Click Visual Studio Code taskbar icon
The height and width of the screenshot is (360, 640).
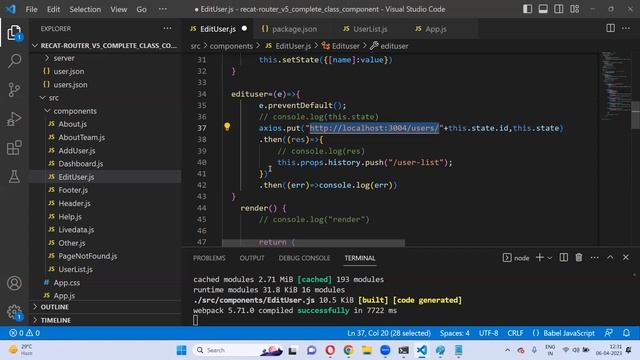coord(422,350)
